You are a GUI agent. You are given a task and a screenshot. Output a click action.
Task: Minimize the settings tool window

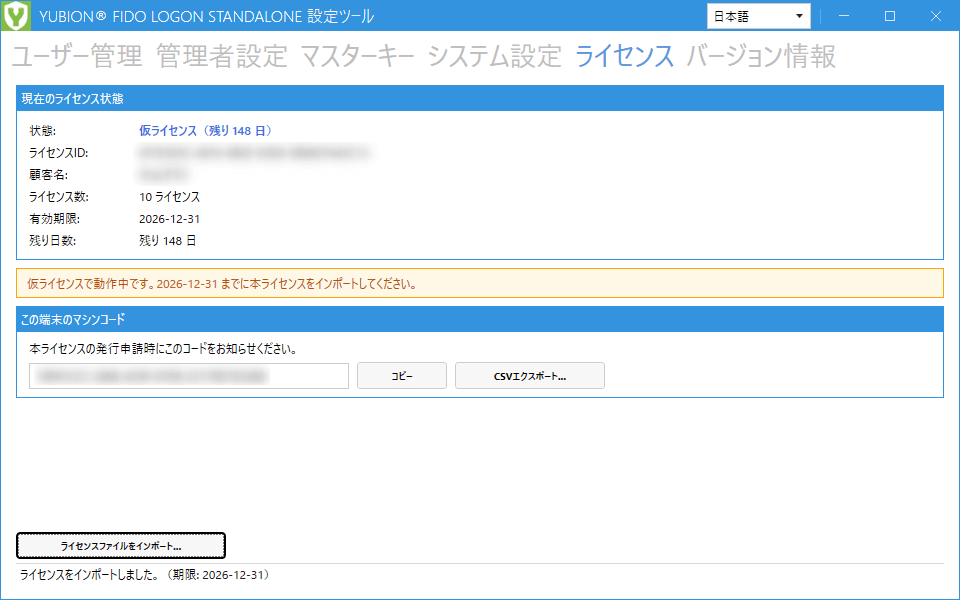tap(844, 16)
